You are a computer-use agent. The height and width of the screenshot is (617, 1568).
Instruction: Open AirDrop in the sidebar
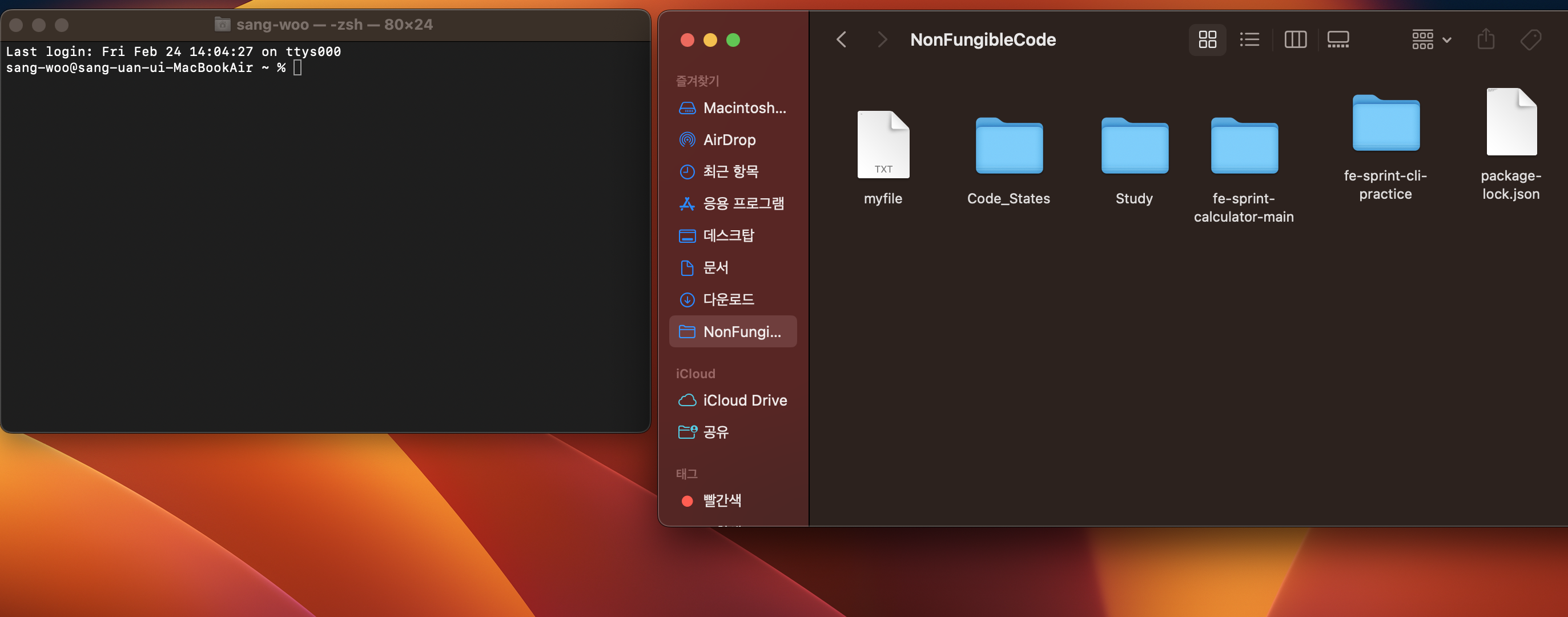click(x=729, y=140)
